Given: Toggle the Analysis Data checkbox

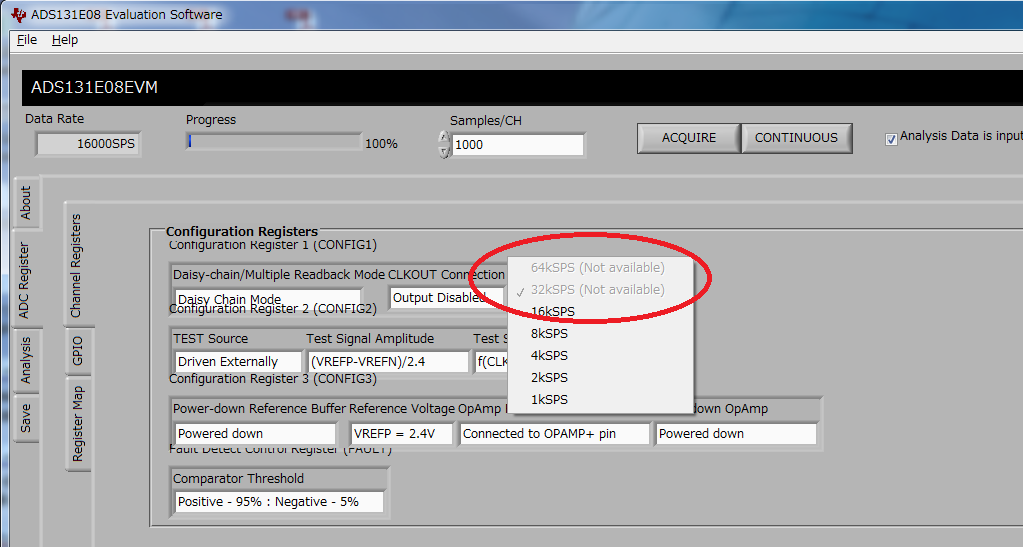Looking at the screenshot, I should click(891, 139).
